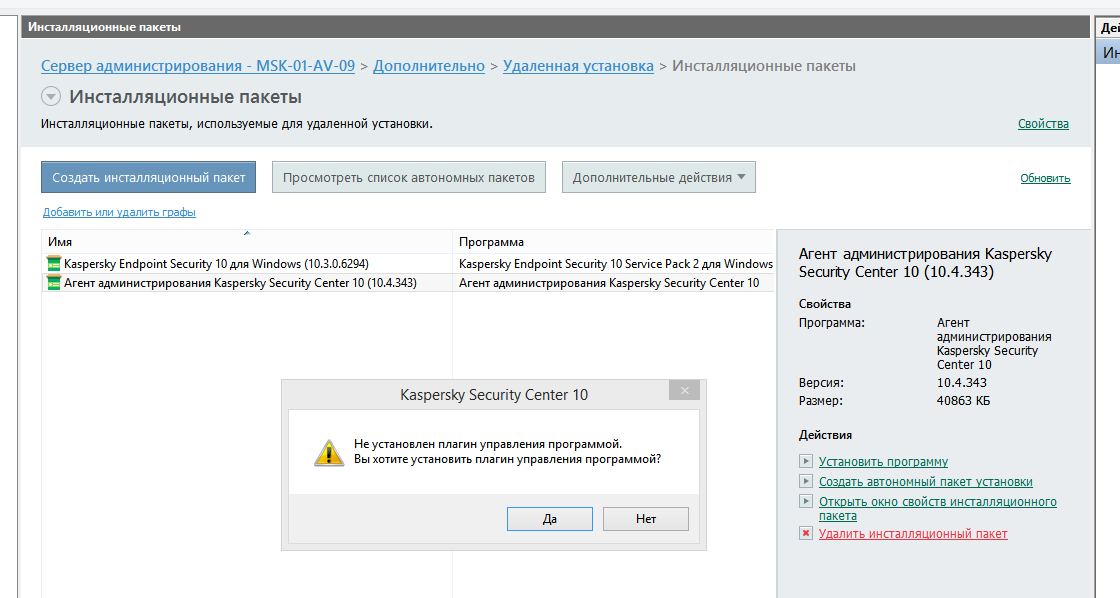Click the Обновить link
Viewport: 1120px width, 598px height.
click(1045, 178)
